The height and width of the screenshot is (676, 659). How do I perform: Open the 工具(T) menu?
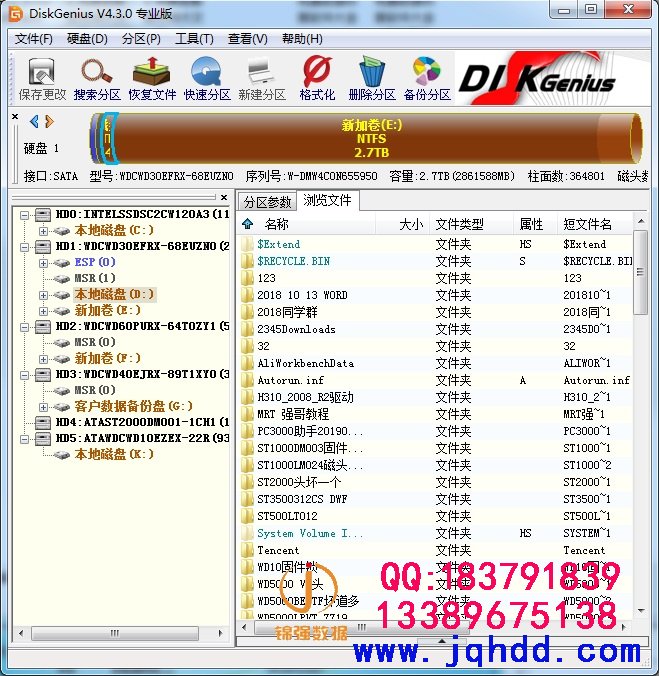194,39
